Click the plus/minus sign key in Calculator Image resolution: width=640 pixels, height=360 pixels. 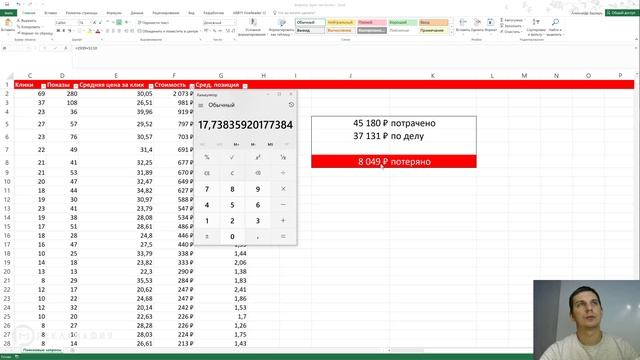click(x=207, y=236)
